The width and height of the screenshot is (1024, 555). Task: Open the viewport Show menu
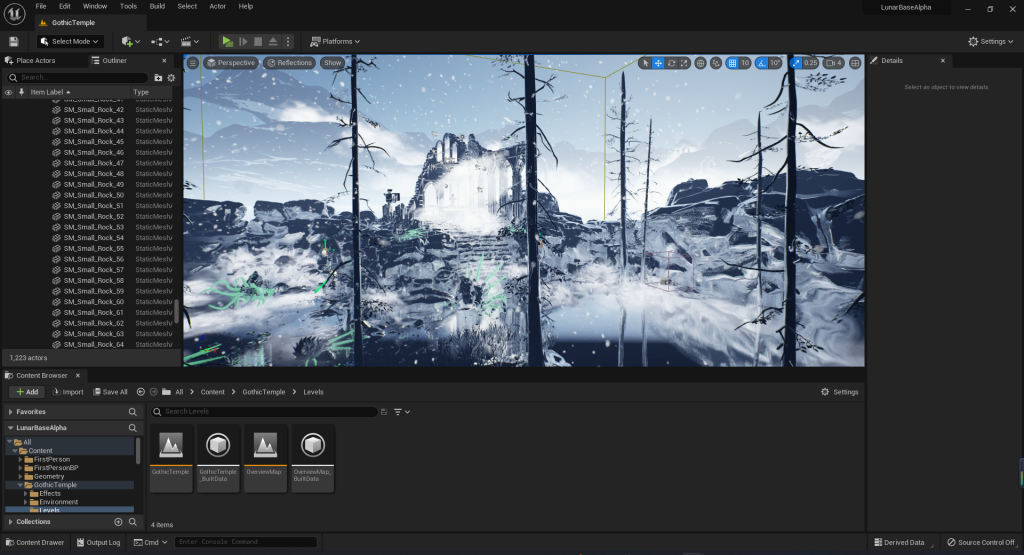pyautogui.click(x=332, y=63)
